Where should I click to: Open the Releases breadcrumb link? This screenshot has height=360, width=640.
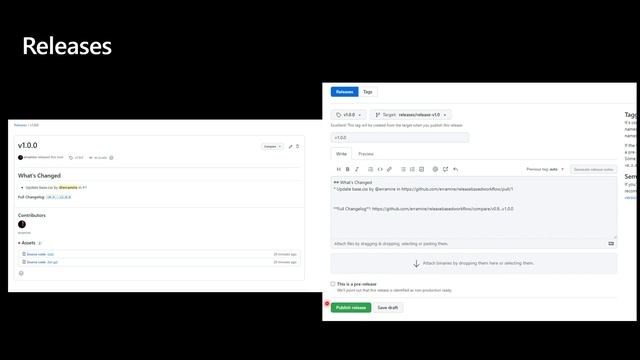(20, 125)
